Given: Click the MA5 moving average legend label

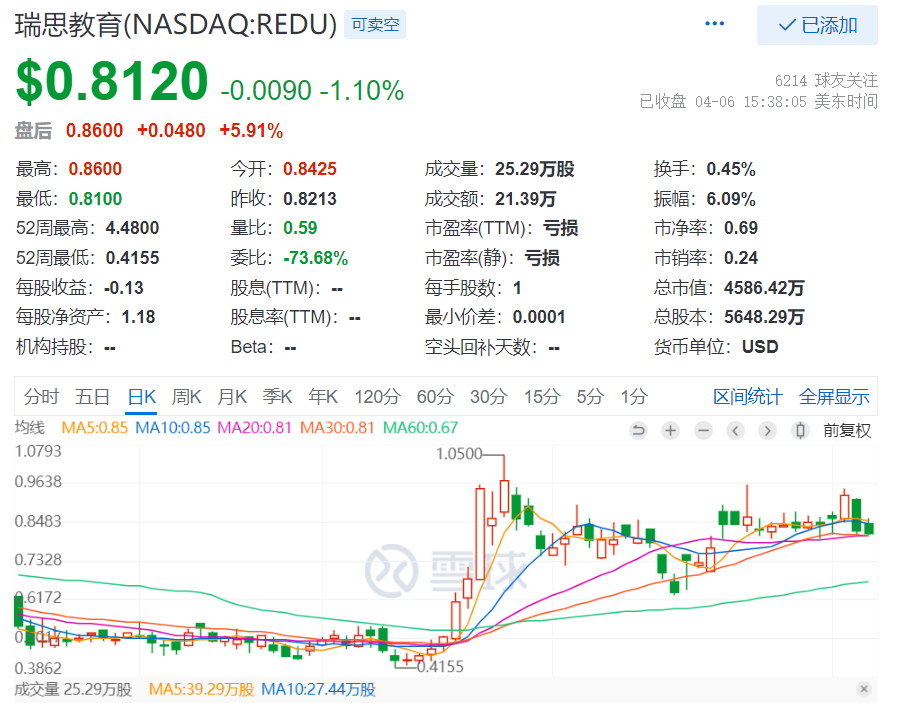Looking at the screenshot, I should pyautogui.click(x=94, y=428).
